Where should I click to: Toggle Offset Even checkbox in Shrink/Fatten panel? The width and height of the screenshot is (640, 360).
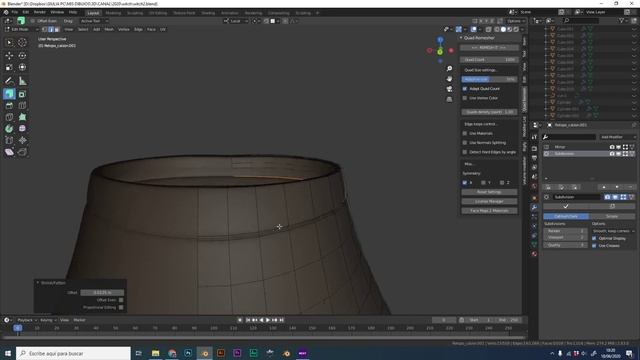point(121,300)
